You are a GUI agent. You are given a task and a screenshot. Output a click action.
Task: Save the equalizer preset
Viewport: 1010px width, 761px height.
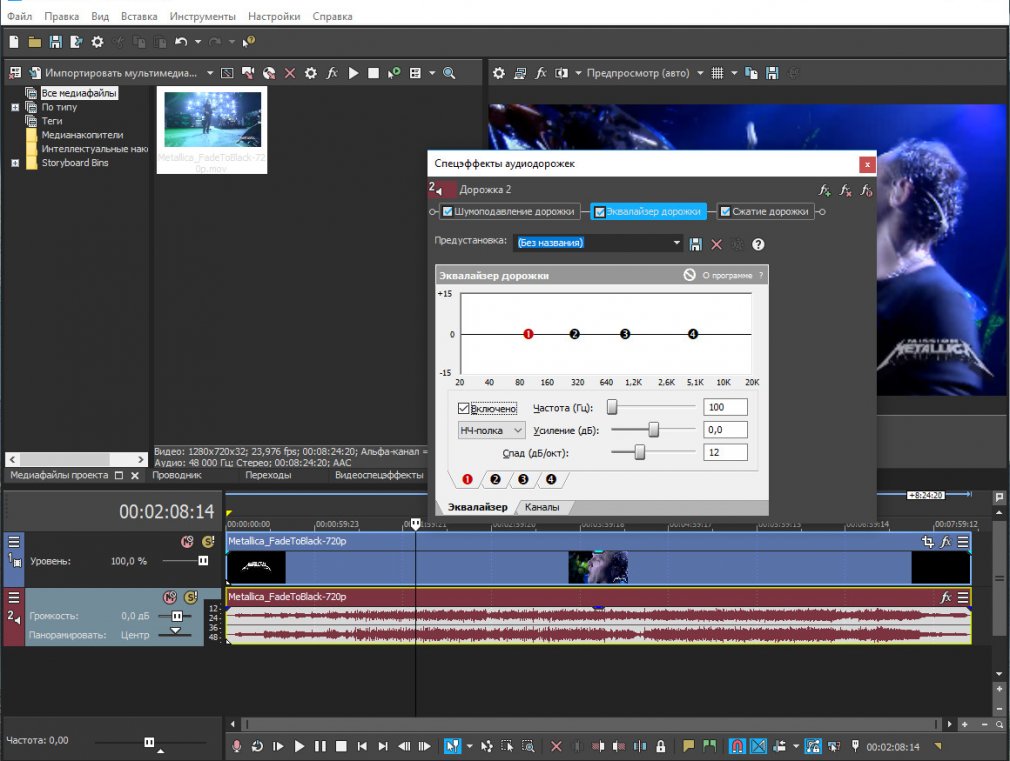pos(695,244)
